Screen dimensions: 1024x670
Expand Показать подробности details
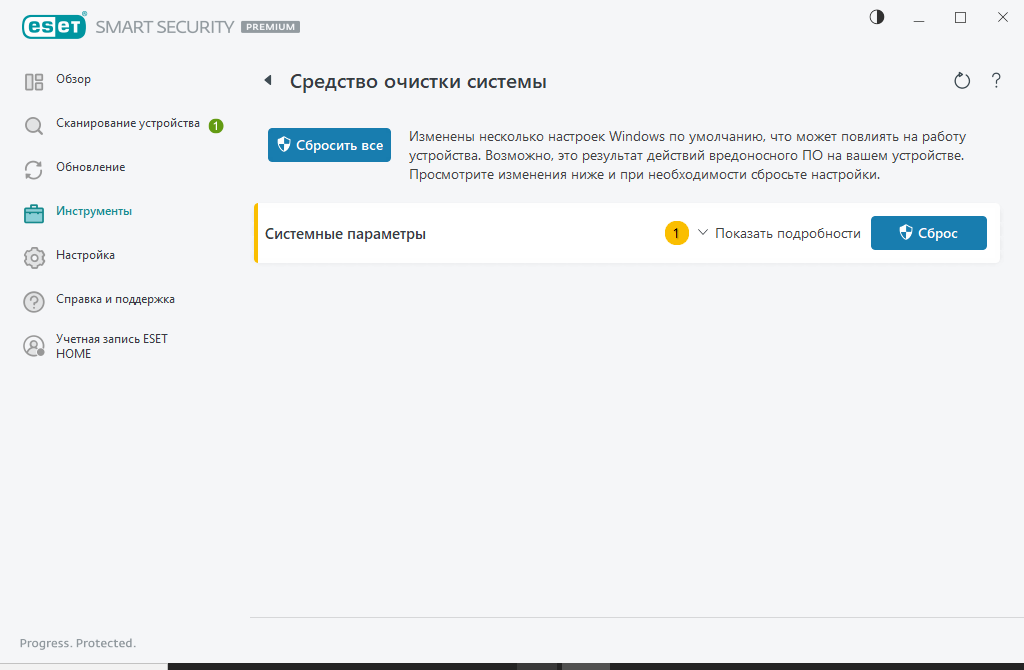pos(779,233)
